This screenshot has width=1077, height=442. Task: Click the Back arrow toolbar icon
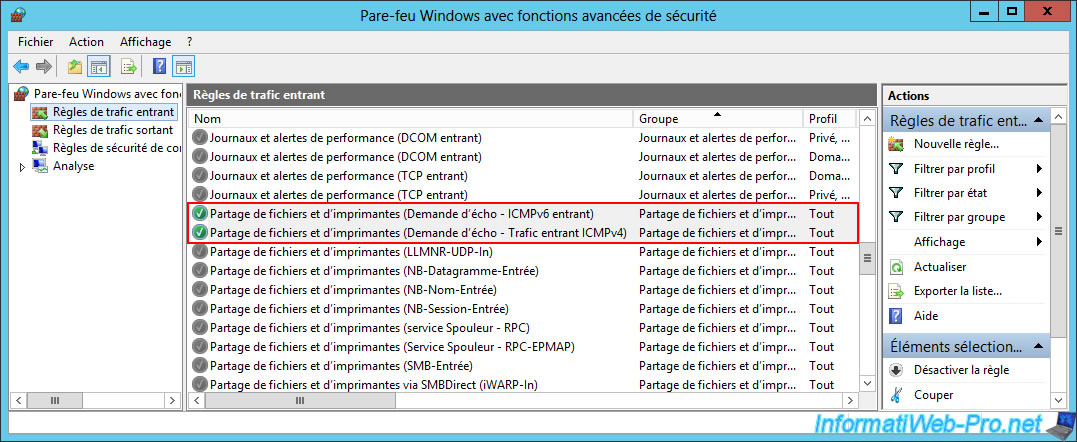(x=21, y=67)
